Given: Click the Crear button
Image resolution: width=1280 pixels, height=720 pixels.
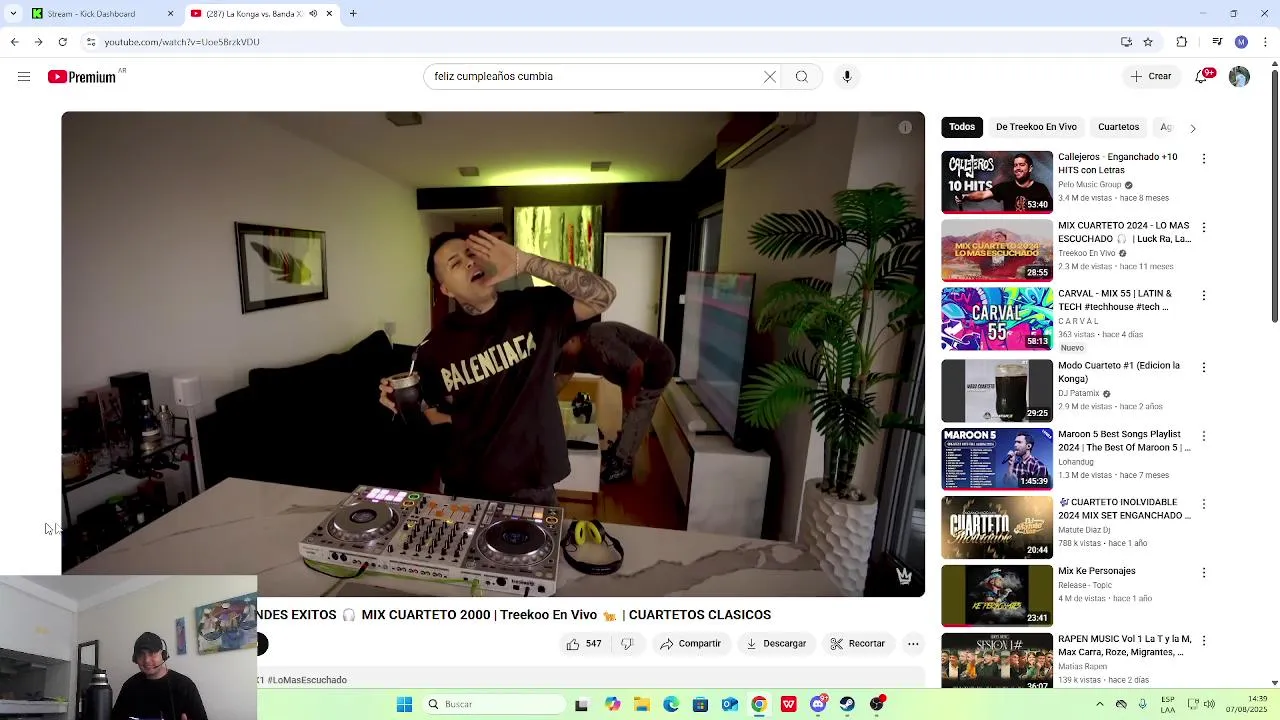Looking at the screenshot, I should click(x=1151, y=77).
